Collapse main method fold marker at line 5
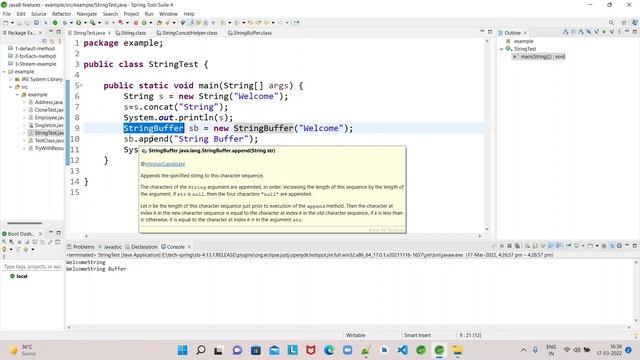The width and height of the screenshot is (640, 360). point(81,85)
